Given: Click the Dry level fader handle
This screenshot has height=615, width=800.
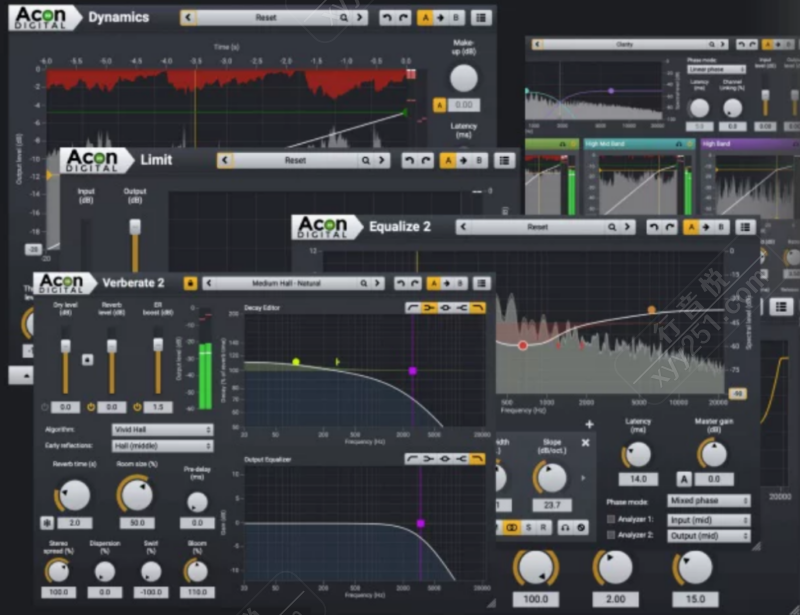Looking at the screenshot, I should 66,346.
